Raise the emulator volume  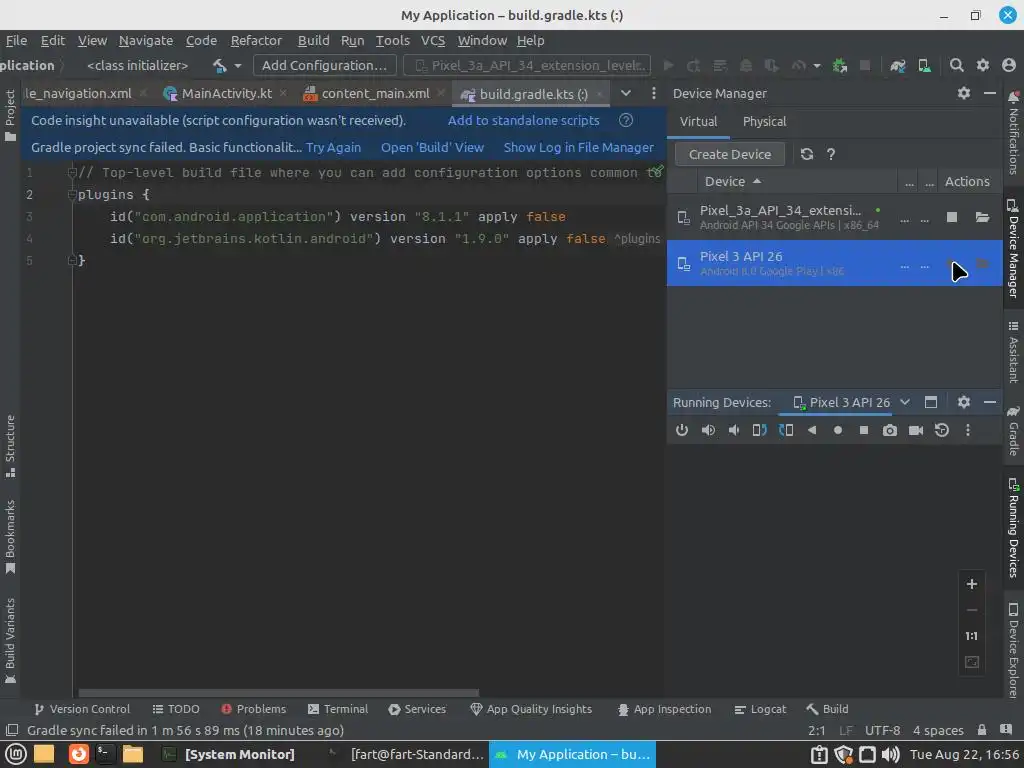pyautogui.click(x=708, y=430)
